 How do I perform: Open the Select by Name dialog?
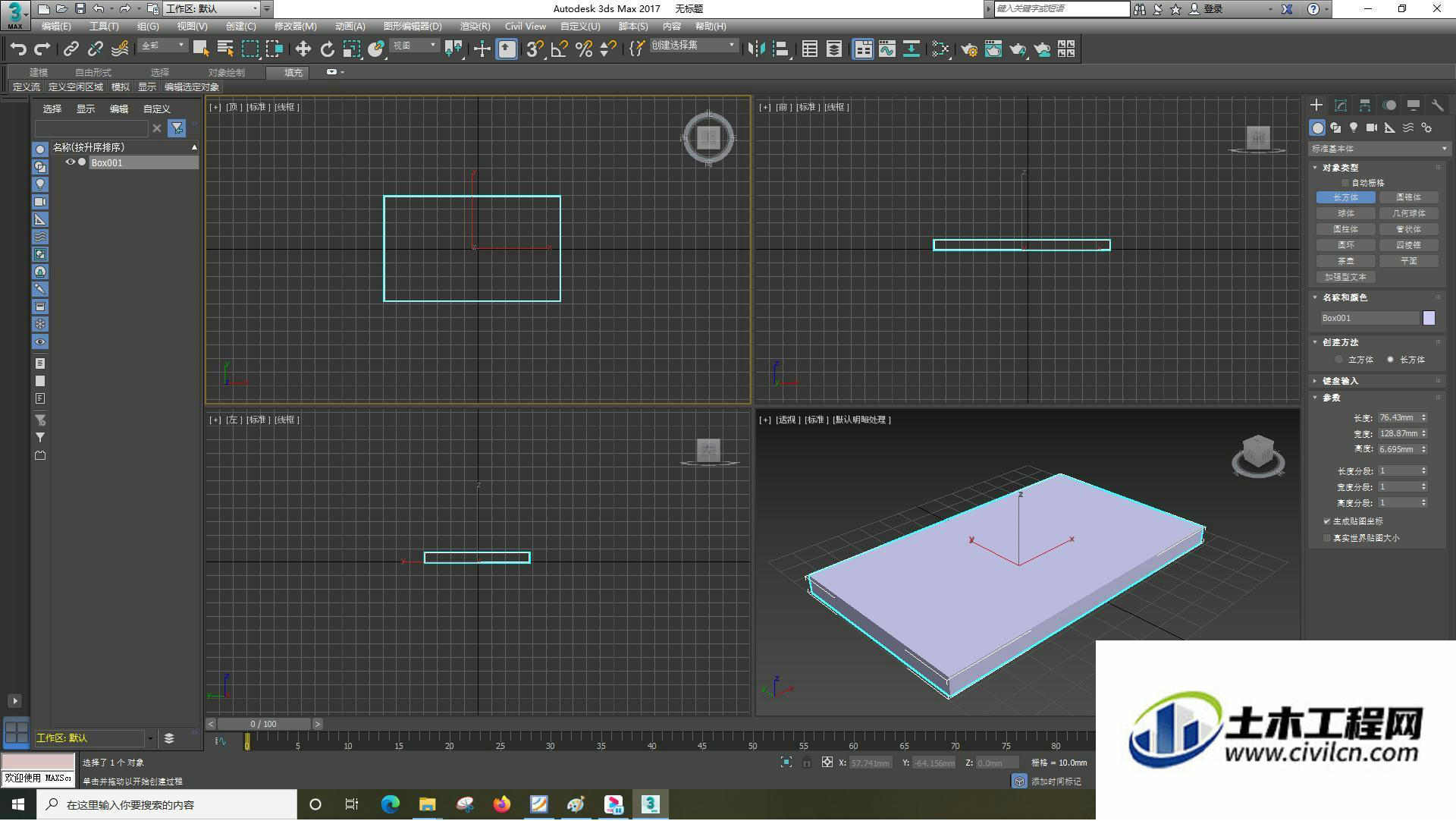pos(225,49)
